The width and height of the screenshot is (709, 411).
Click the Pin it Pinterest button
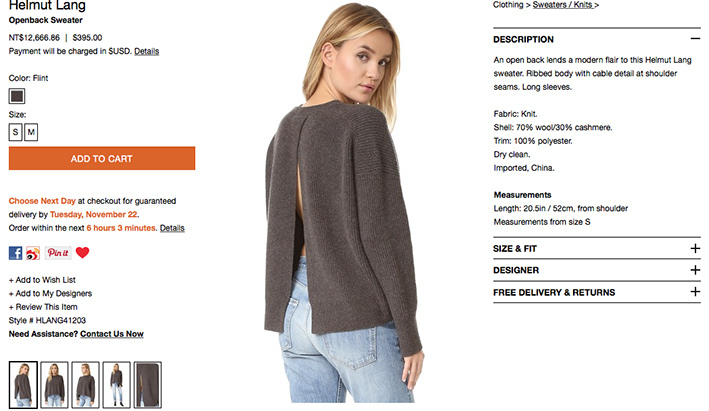58,253
